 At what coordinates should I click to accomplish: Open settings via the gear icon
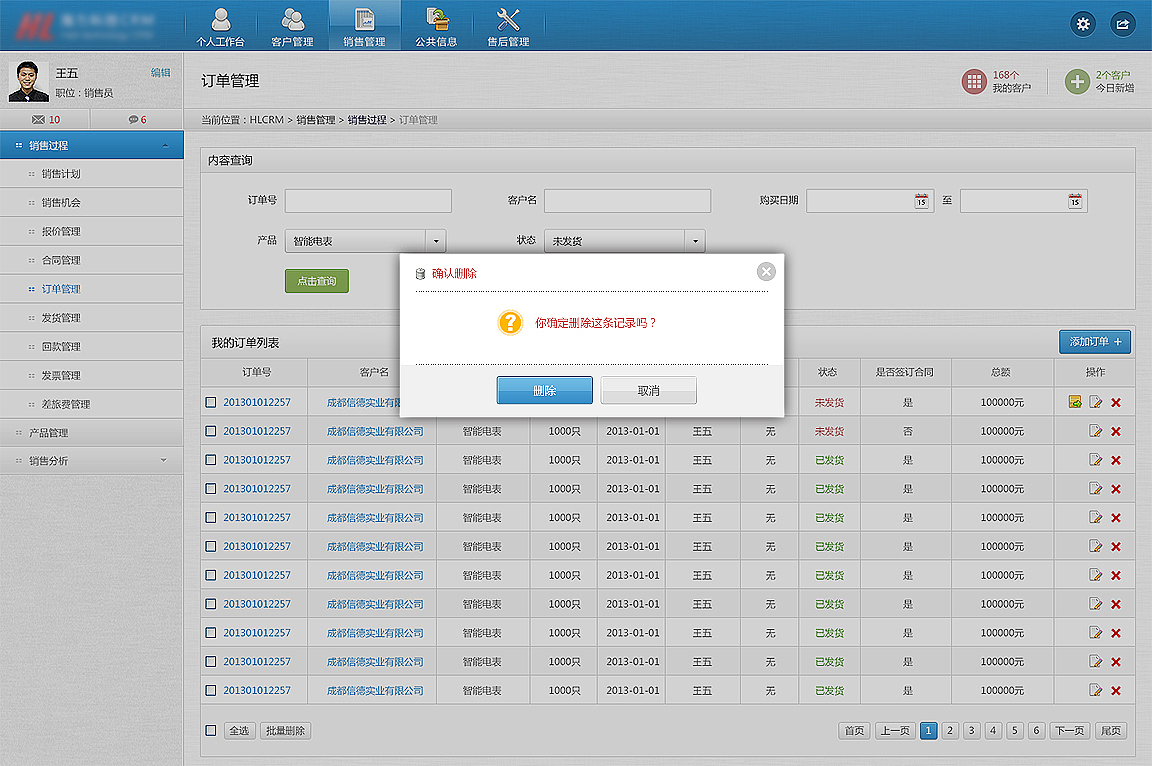pyautogui.click(x=1083, y=24)
